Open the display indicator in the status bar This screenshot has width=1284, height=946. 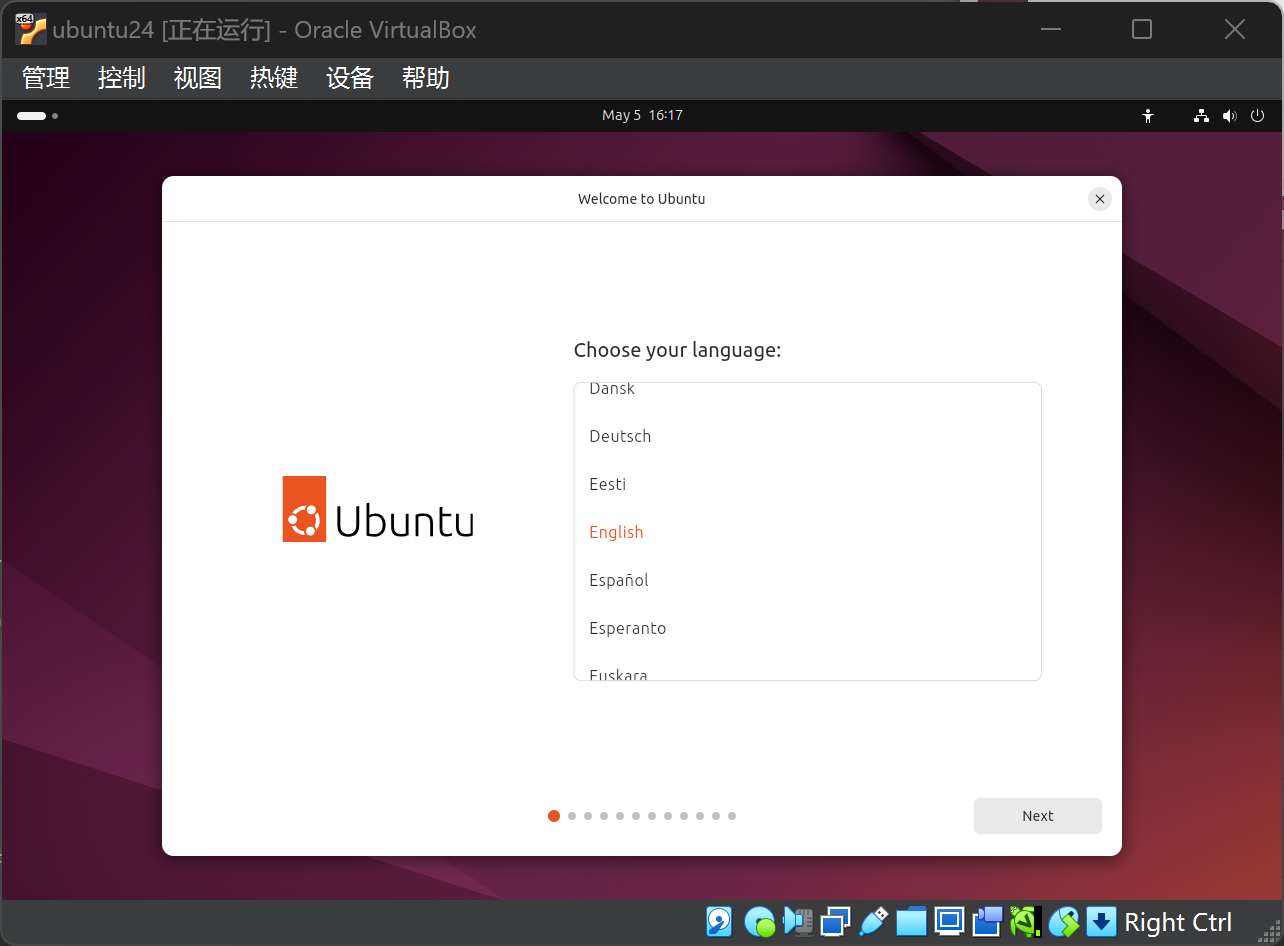click(949, 921)
